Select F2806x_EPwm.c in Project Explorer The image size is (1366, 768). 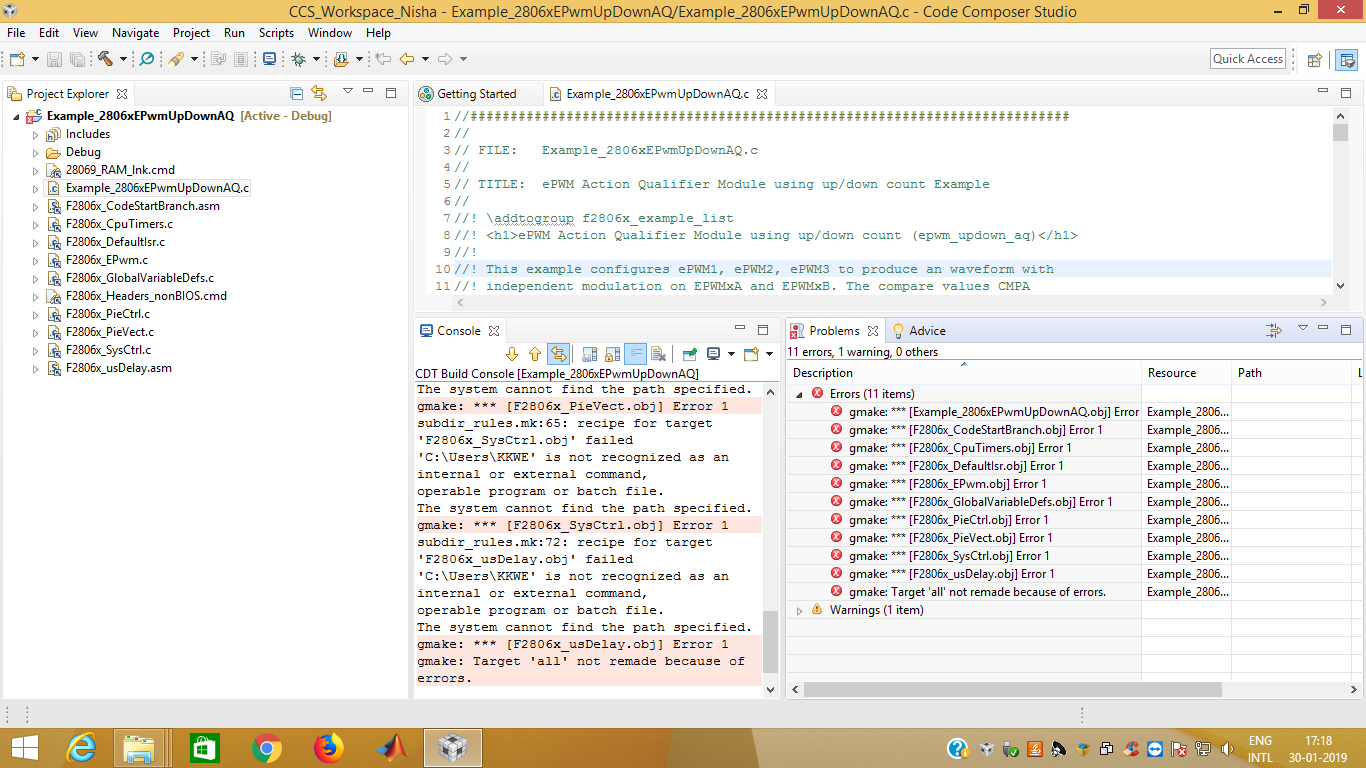coord(106,260)
